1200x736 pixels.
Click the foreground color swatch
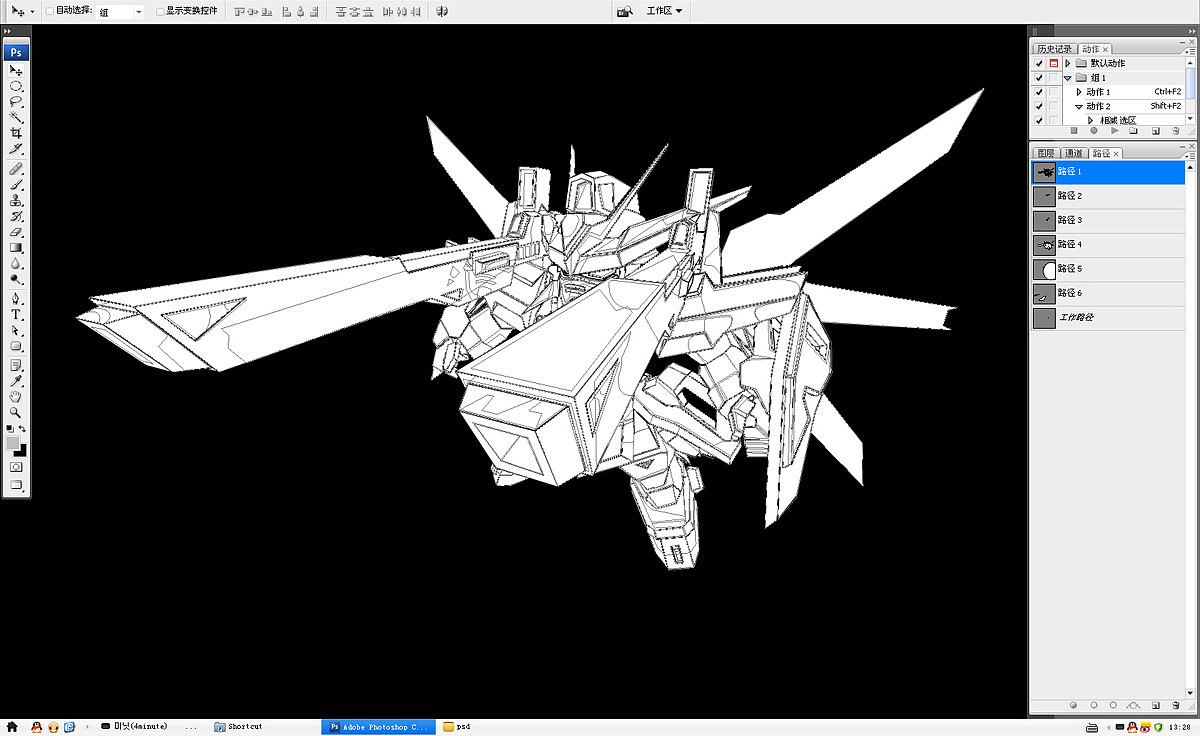[x=13, y=443]
